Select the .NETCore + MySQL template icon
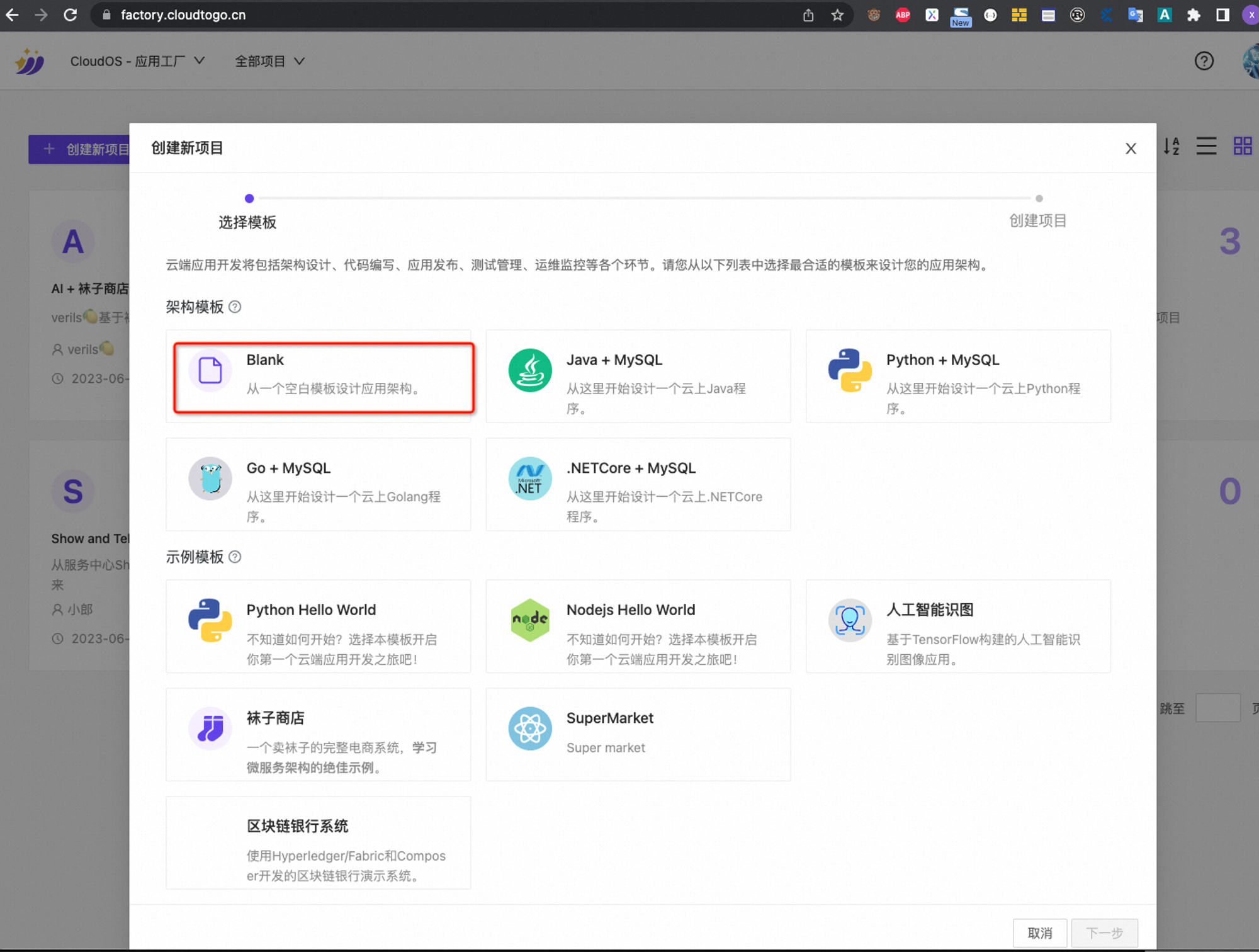1259x952 pixels. click(x=530, y=479)
